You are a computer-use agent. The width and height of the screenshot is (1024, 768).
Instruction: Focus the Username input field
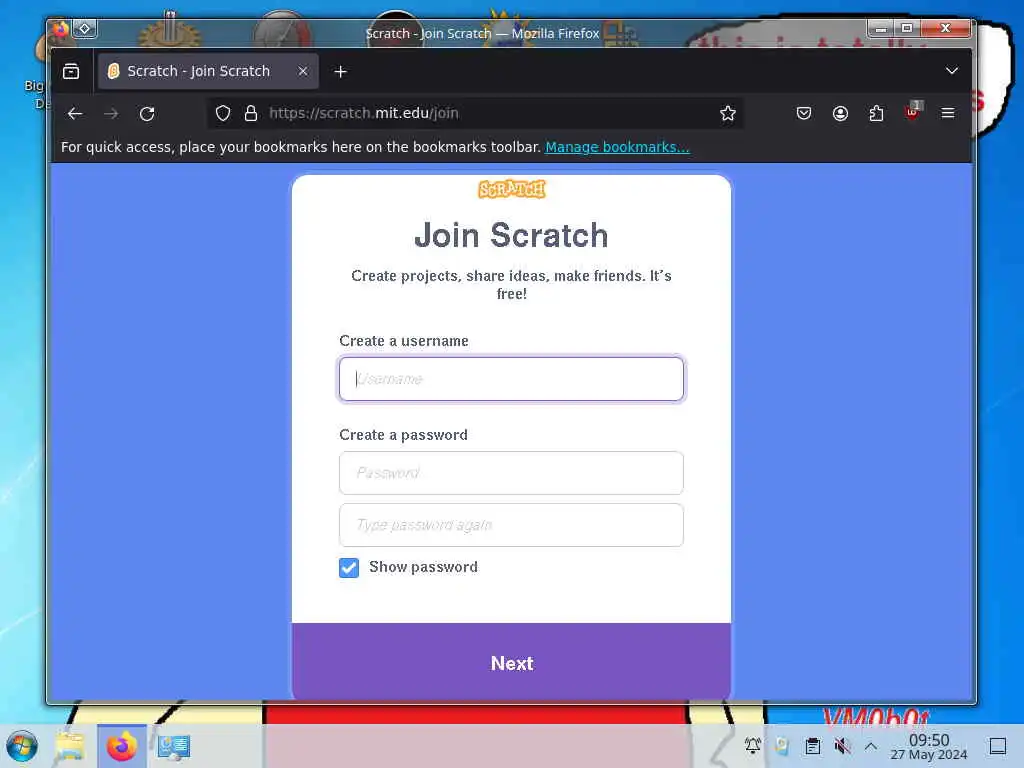coord(511,379)
